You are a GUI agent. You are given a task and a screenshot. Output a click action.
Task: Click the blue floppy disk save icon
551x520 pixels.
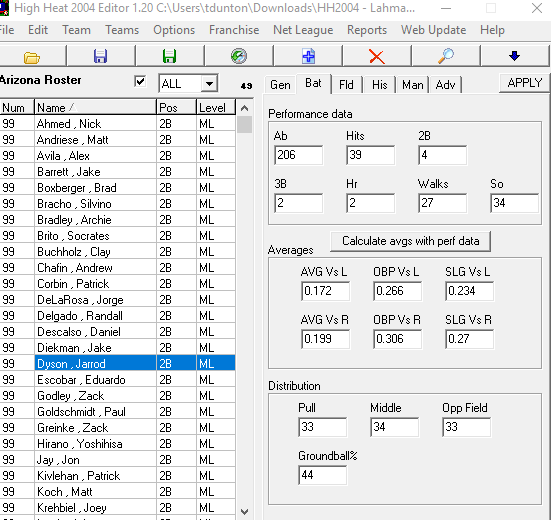pos(101,56)
